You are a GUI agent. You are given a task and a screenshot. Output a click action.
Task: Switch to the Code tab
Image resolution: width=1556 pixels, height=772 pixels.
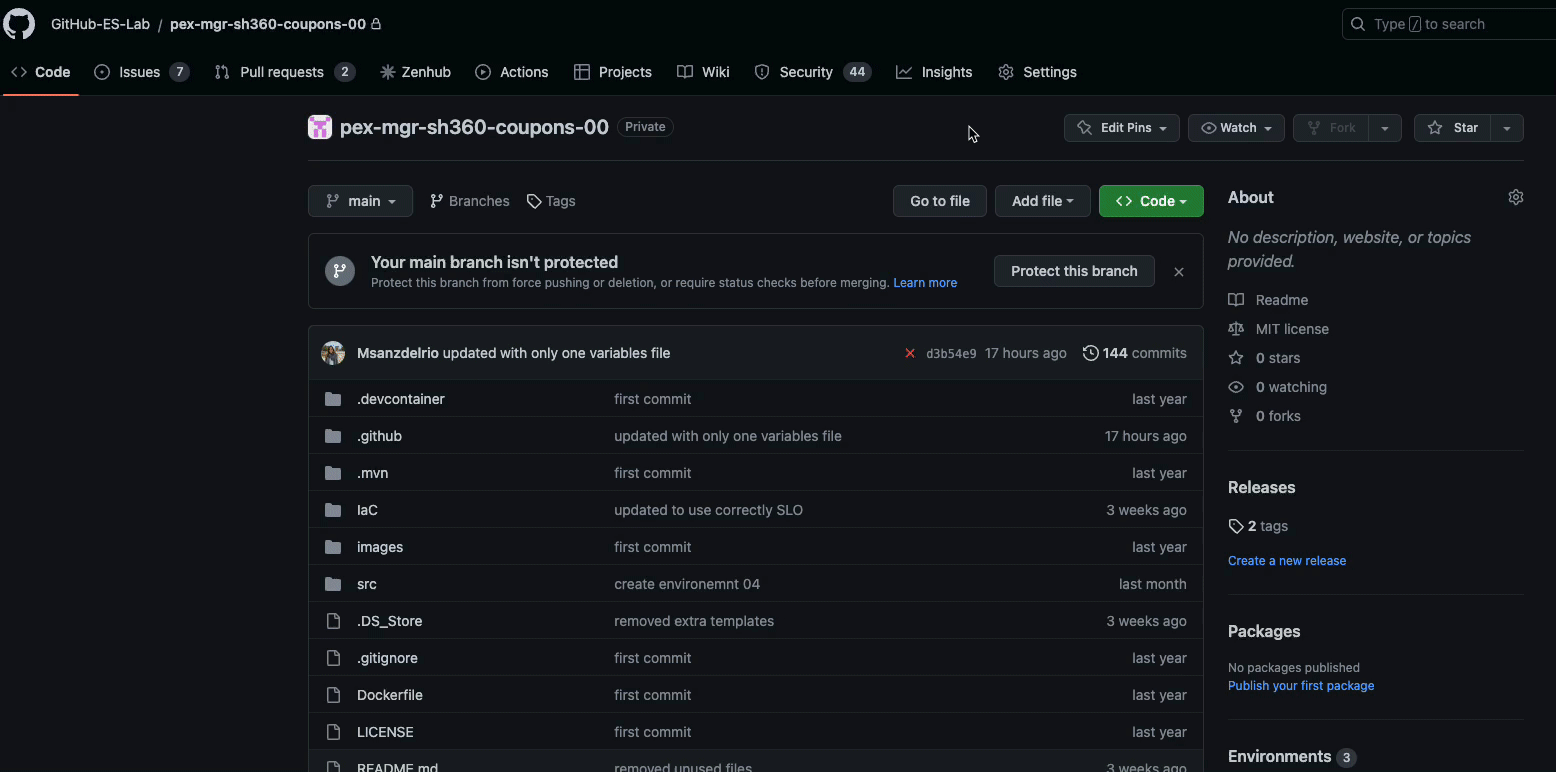[x=41, y=72]
